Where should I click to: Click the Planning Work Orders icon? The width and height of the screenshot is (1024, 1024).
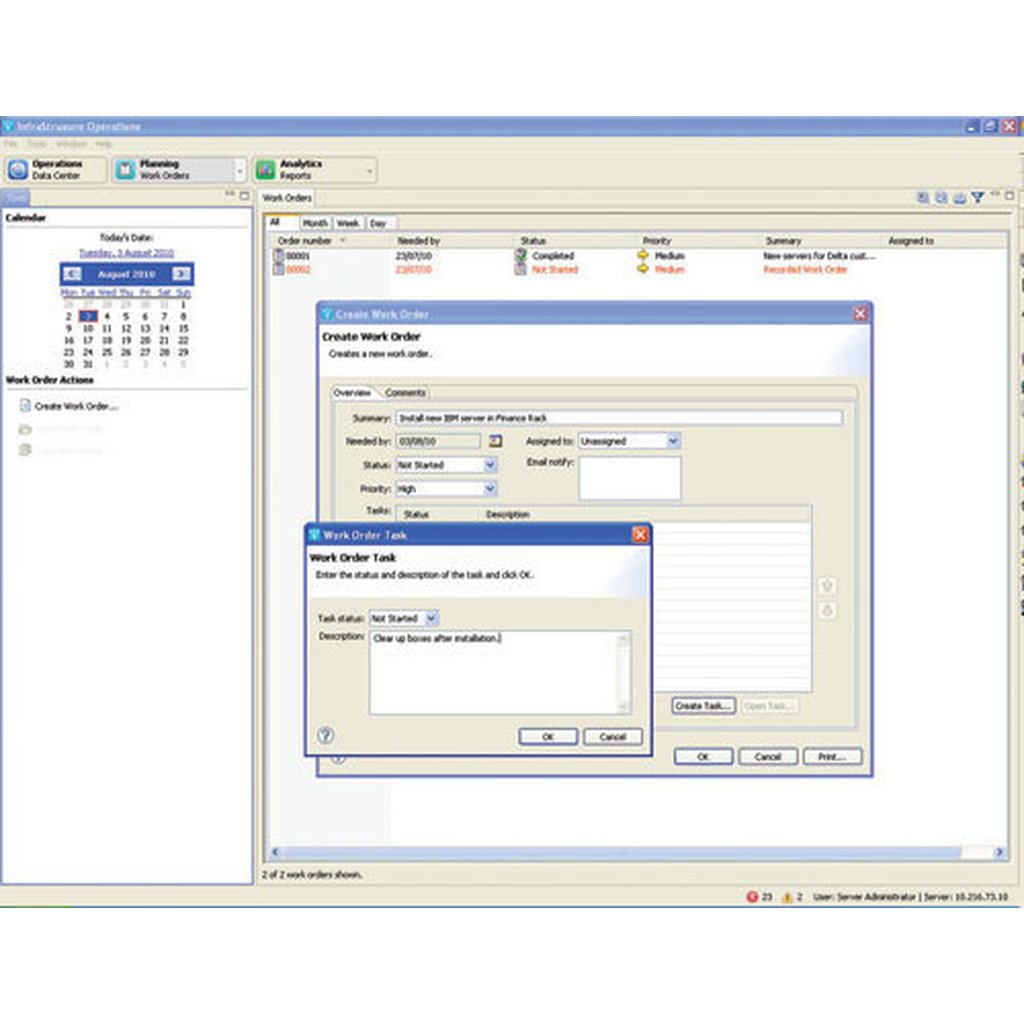(x=125, y=170)
